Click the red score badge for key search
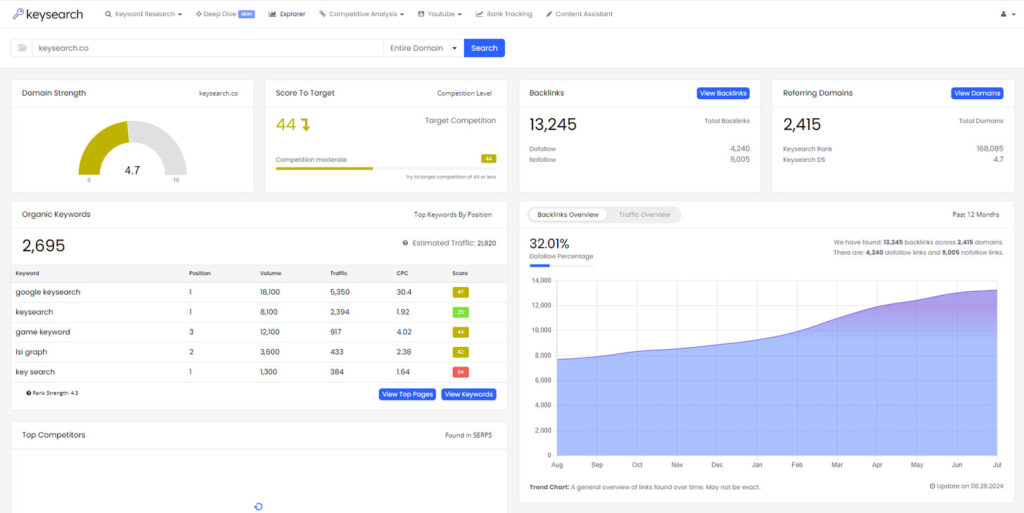The image size is (1024, 513). (460, 372)
